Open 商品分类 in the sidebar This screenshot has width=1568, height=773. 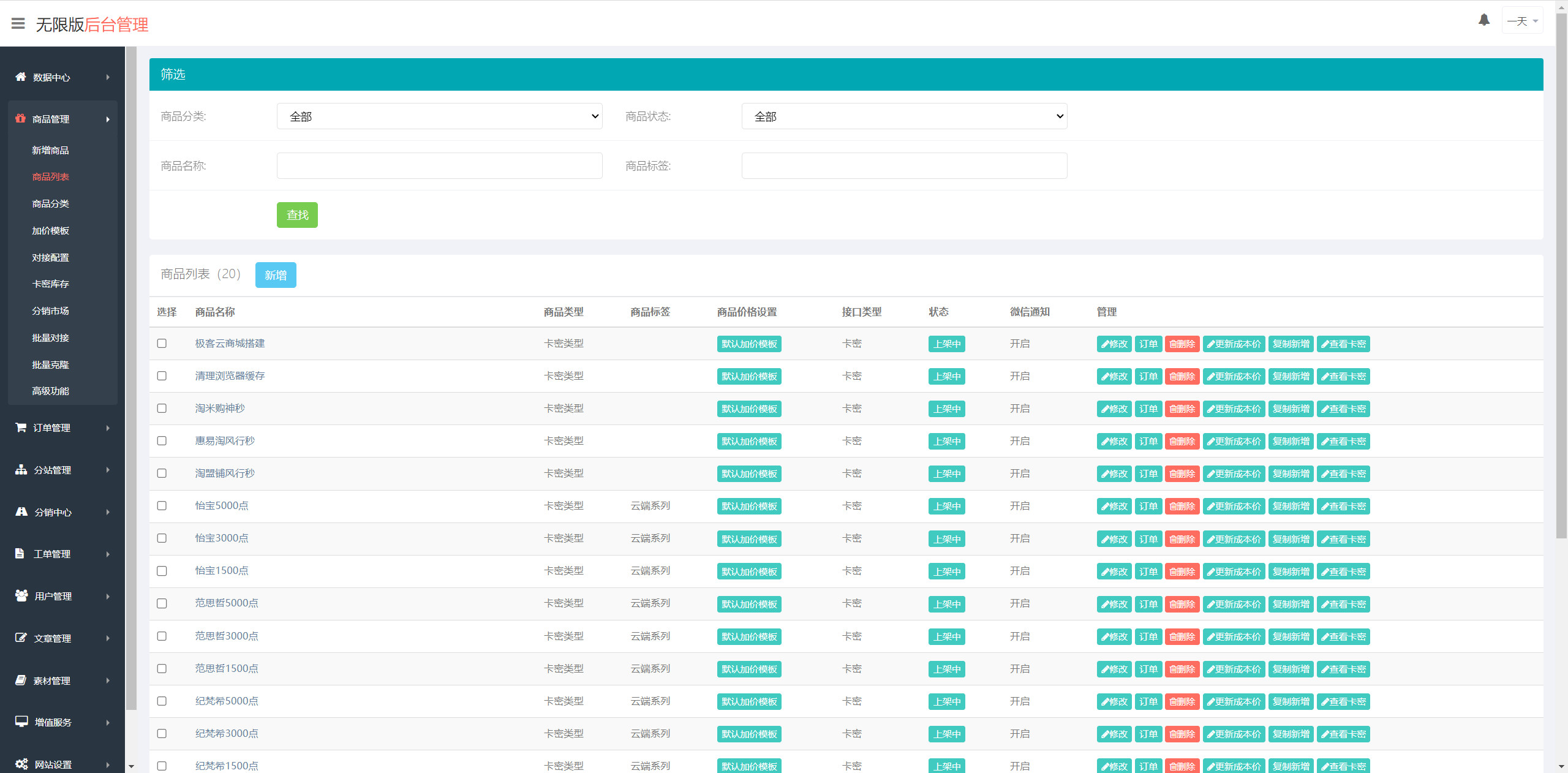pos(50,203)
